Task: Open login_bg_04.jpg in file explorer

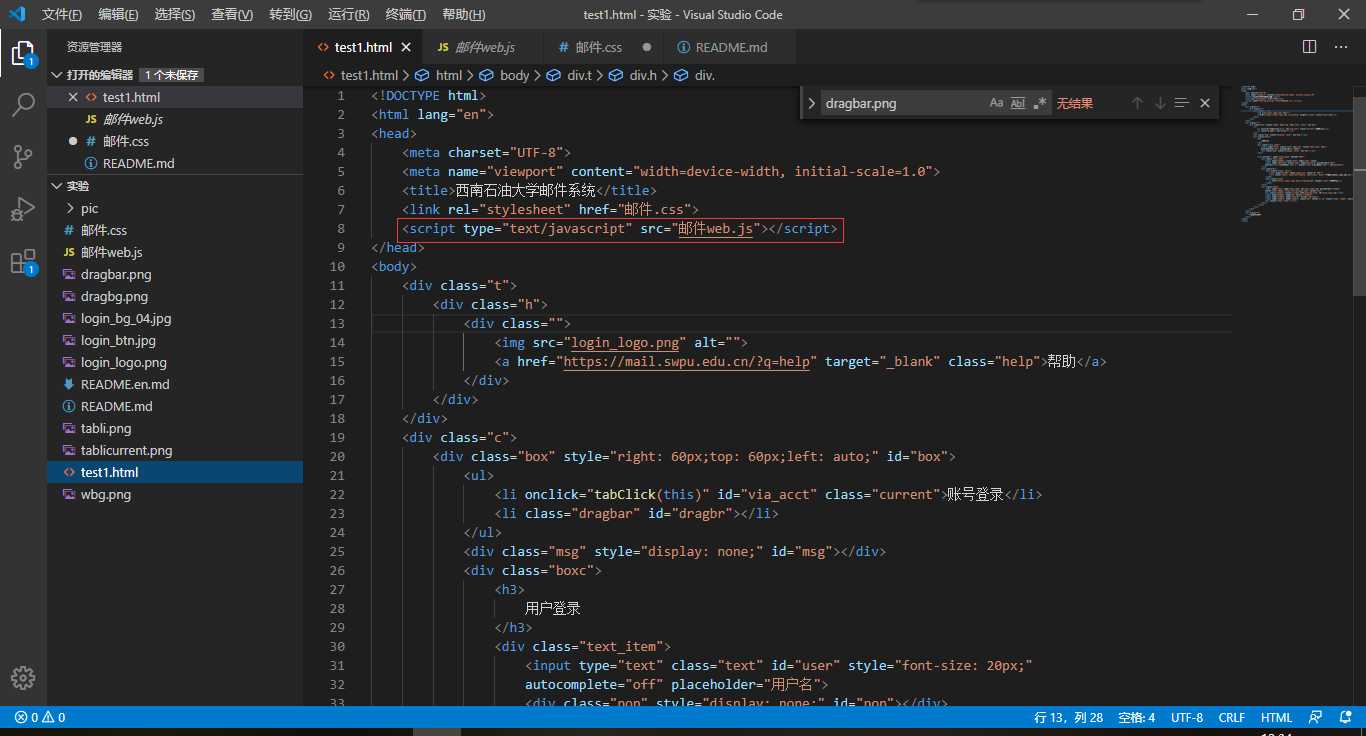Action: coord(126,318)
